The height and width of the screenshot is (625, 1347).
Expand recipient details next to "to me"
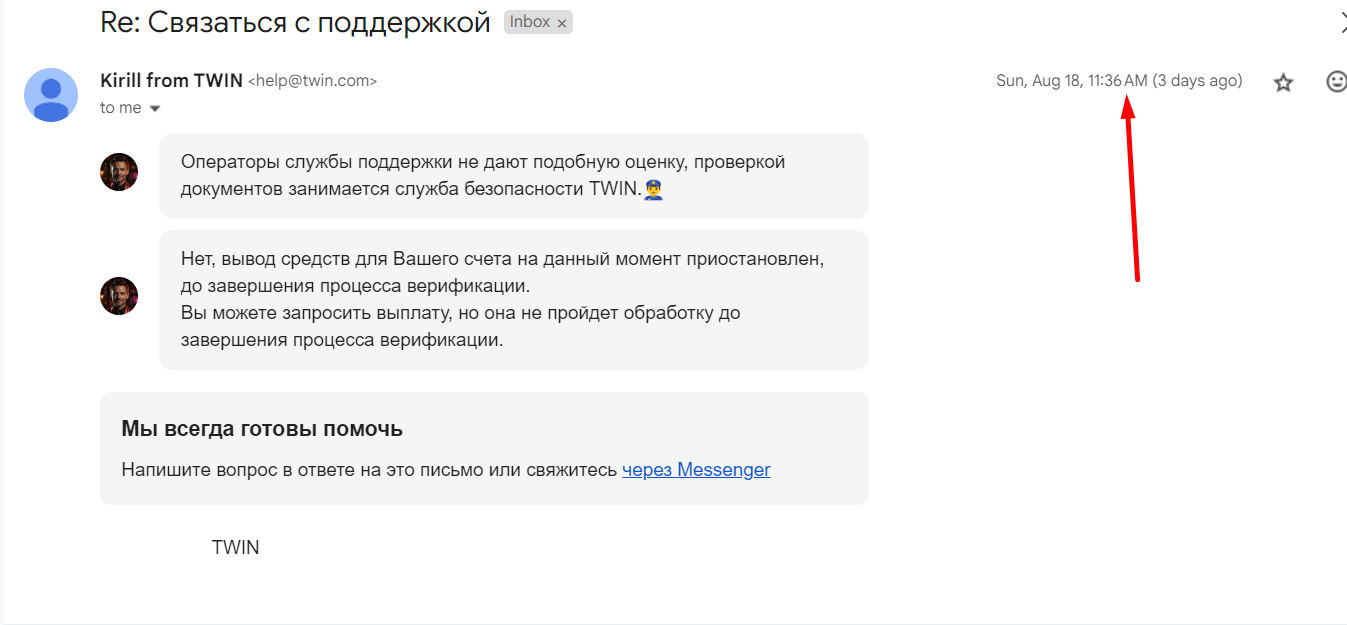(x=155, y=108)
